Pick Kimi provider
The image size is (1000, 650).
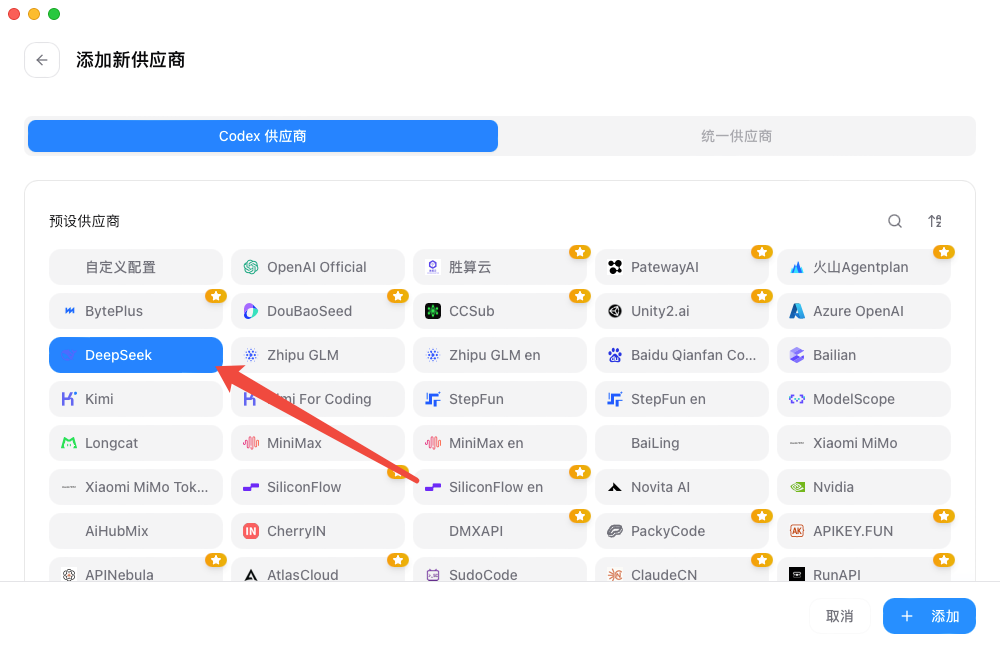pos(136,399)
